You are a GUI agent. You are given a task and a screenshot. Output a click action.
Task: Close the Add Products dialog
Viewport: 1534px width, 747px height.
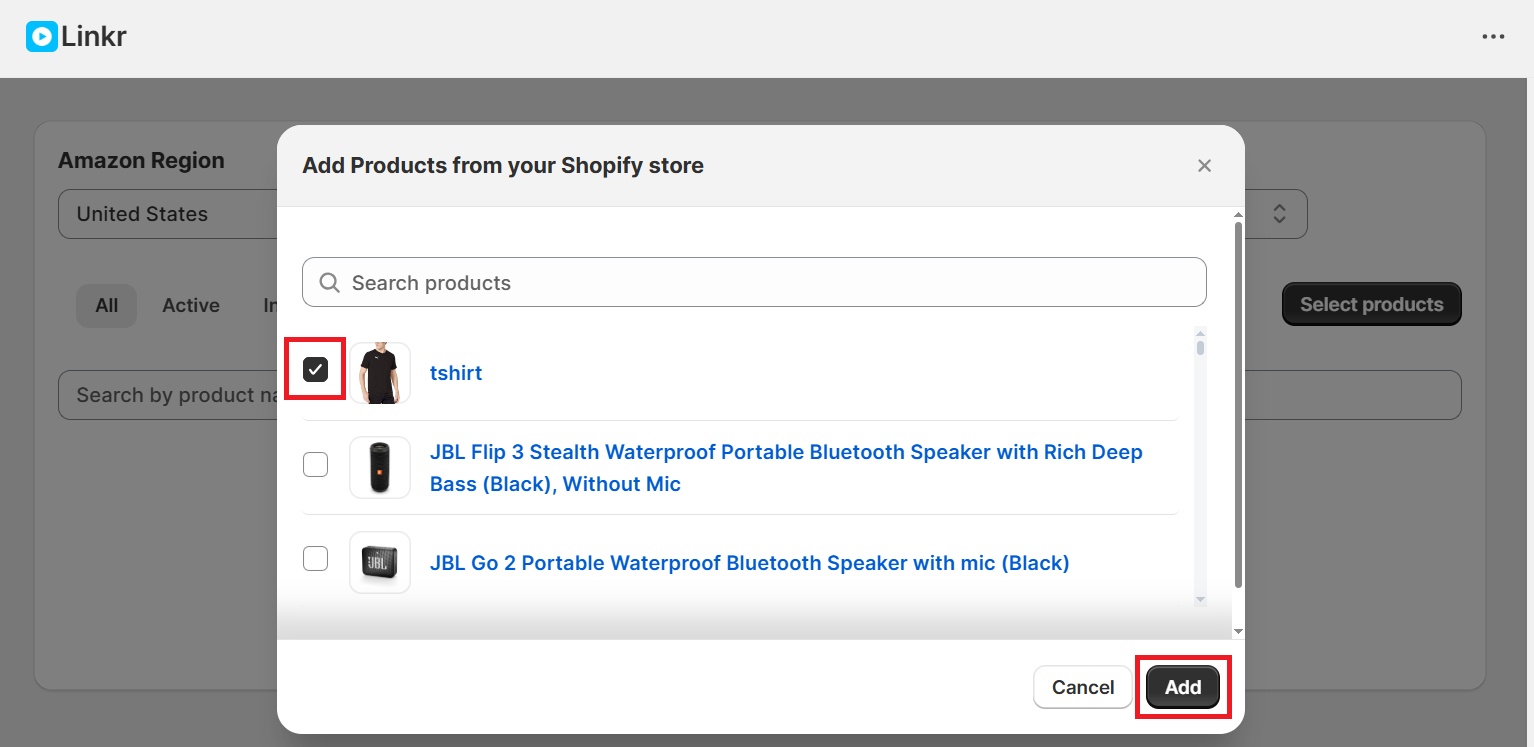click(x=1204, y=166)
